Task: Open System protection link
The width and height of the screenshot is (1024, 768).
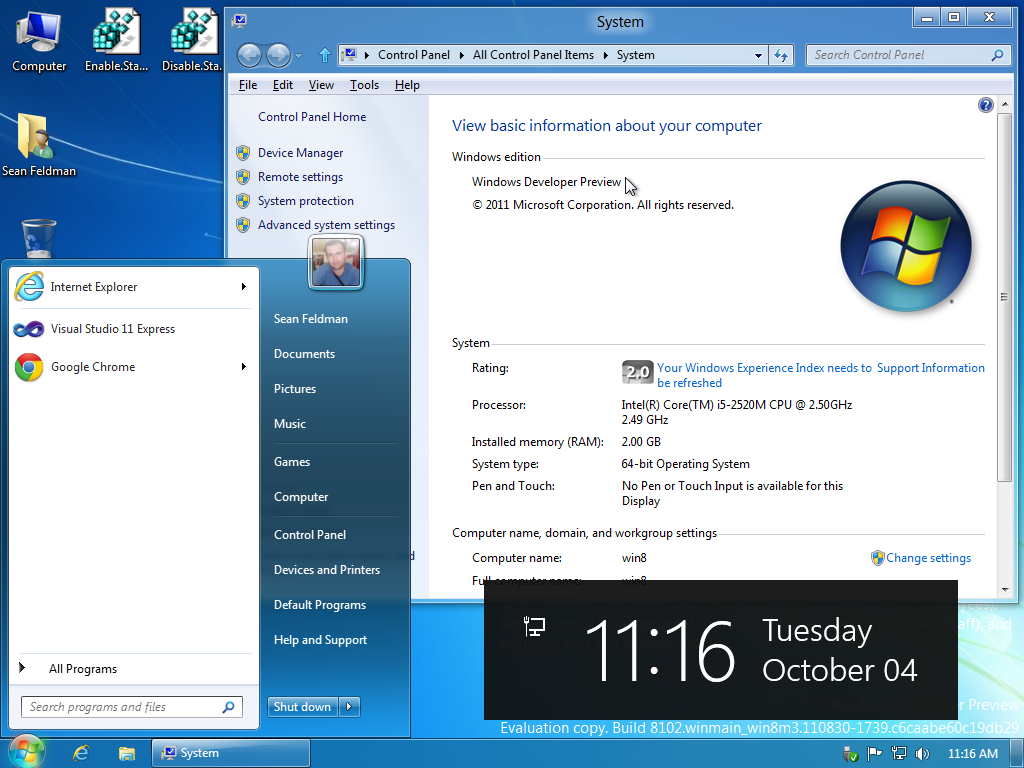Action: tap(306, 201)
